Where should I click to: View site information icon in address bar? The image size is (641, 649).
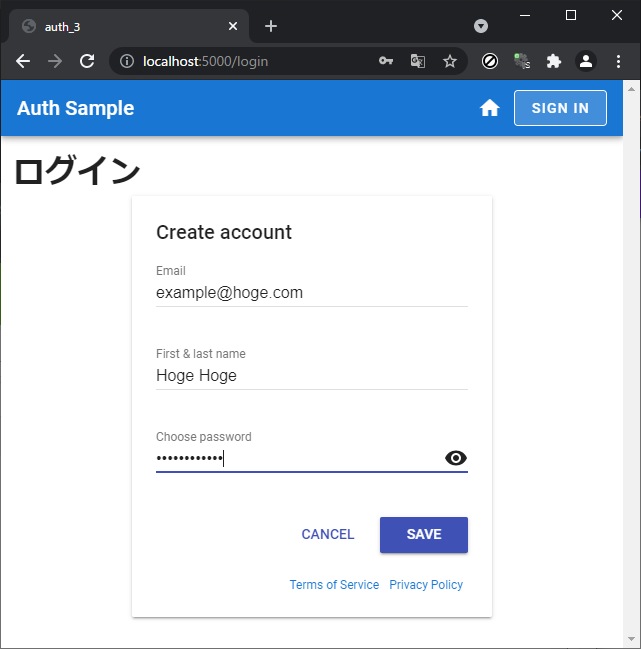coord(127,61)
